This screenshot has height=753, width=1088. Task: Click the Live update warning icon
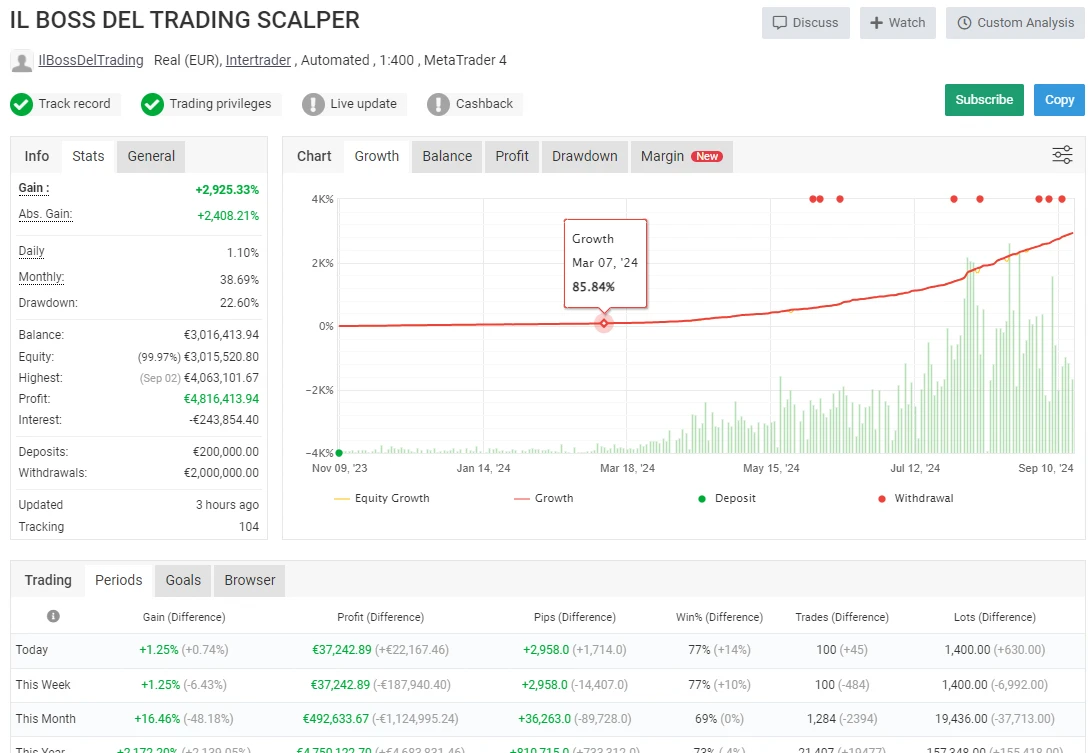tap(313, 104)
